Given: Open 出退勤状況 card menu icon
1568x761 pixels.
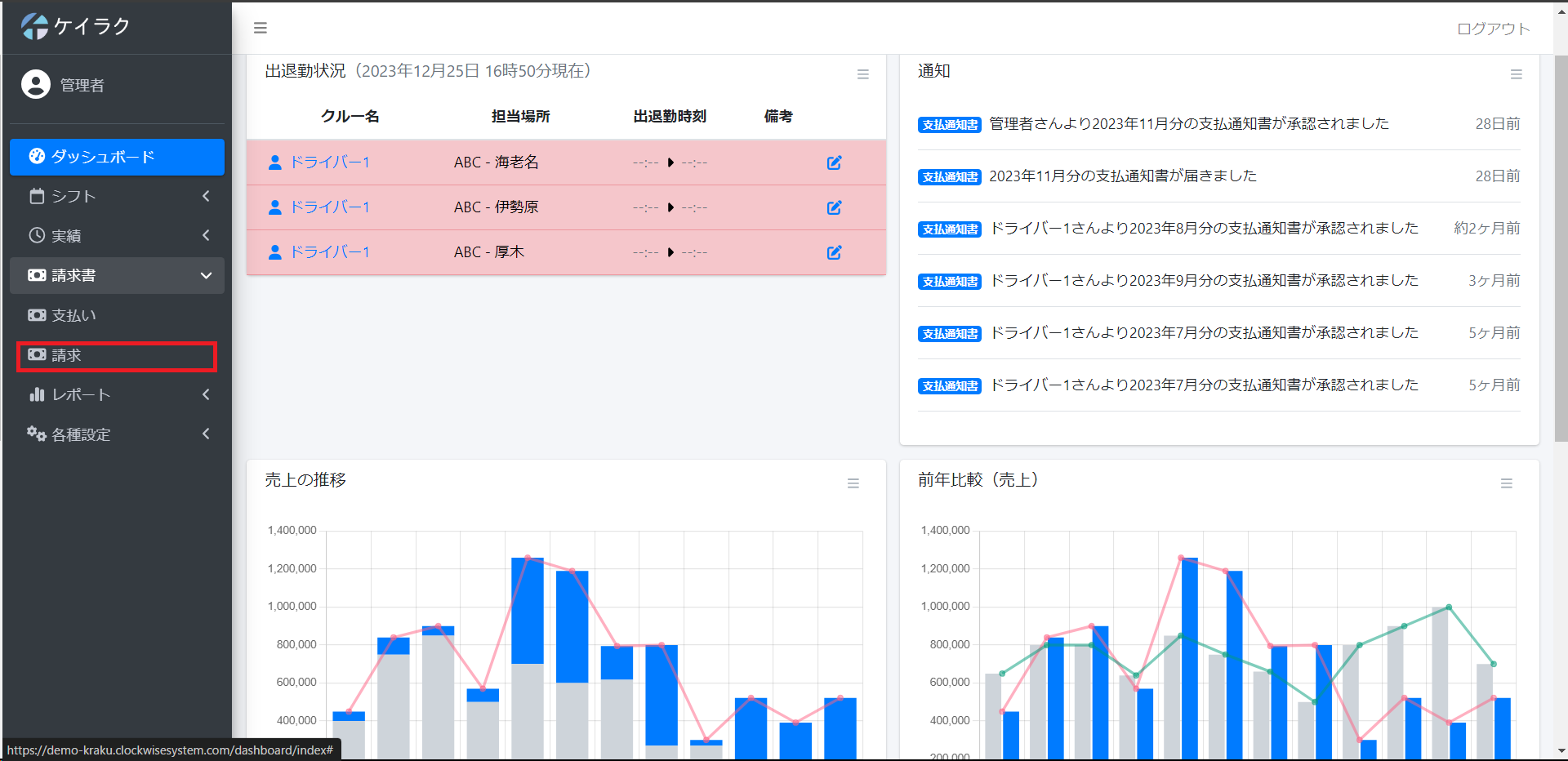Looking at the screenshot, I should point(862,74).
